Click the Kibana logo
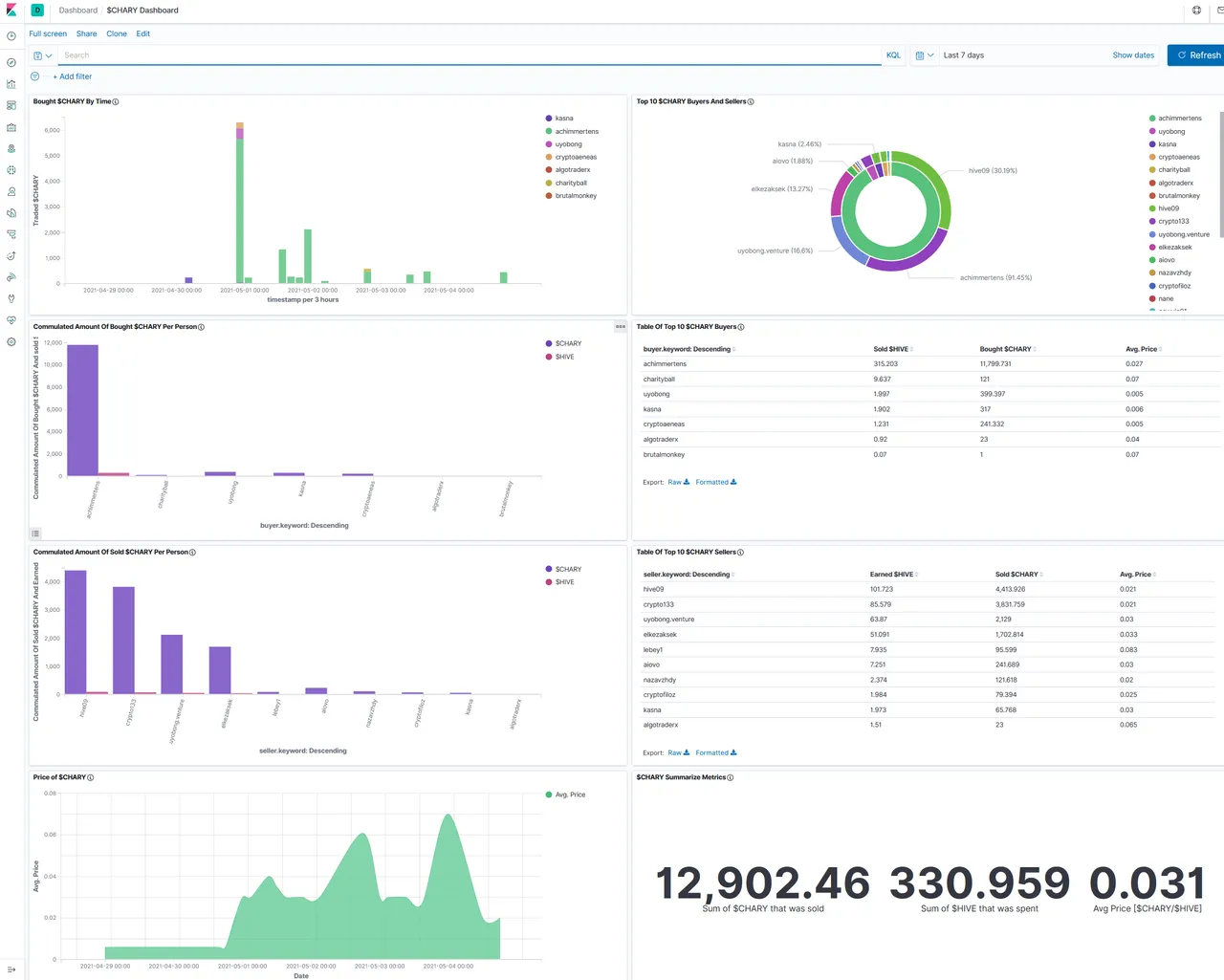Screen dimensions: 1224x980 click(11, 11)
